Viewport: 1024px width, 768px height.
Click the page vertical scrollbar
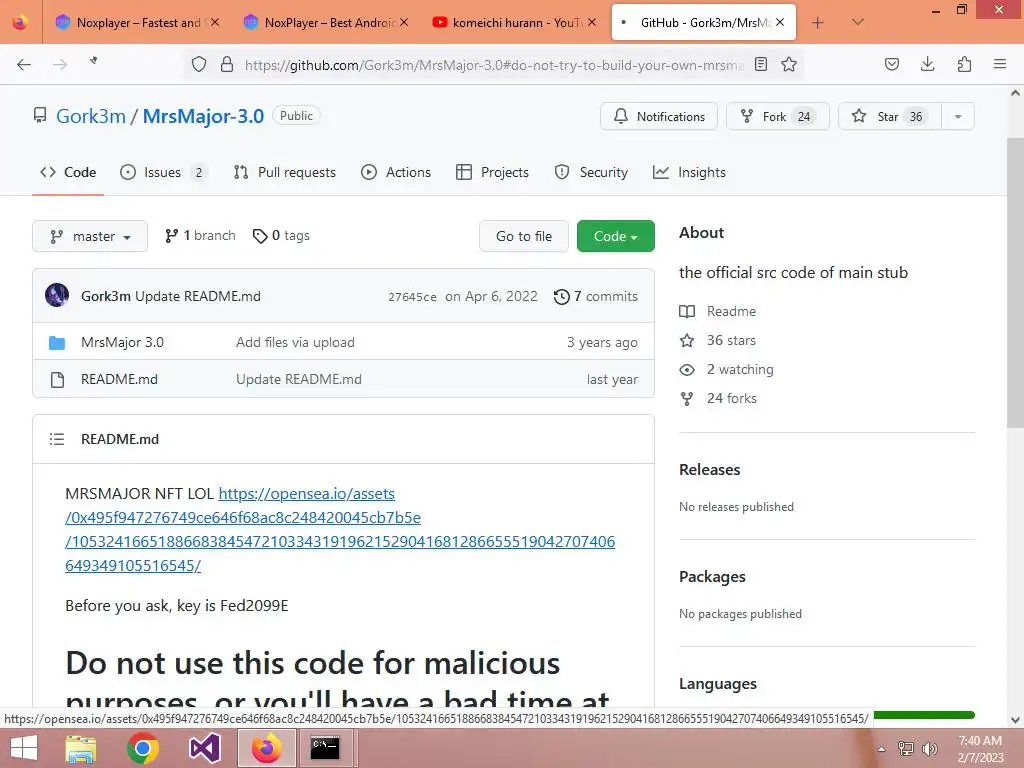pyautogui.click(x=1015, y=282)
